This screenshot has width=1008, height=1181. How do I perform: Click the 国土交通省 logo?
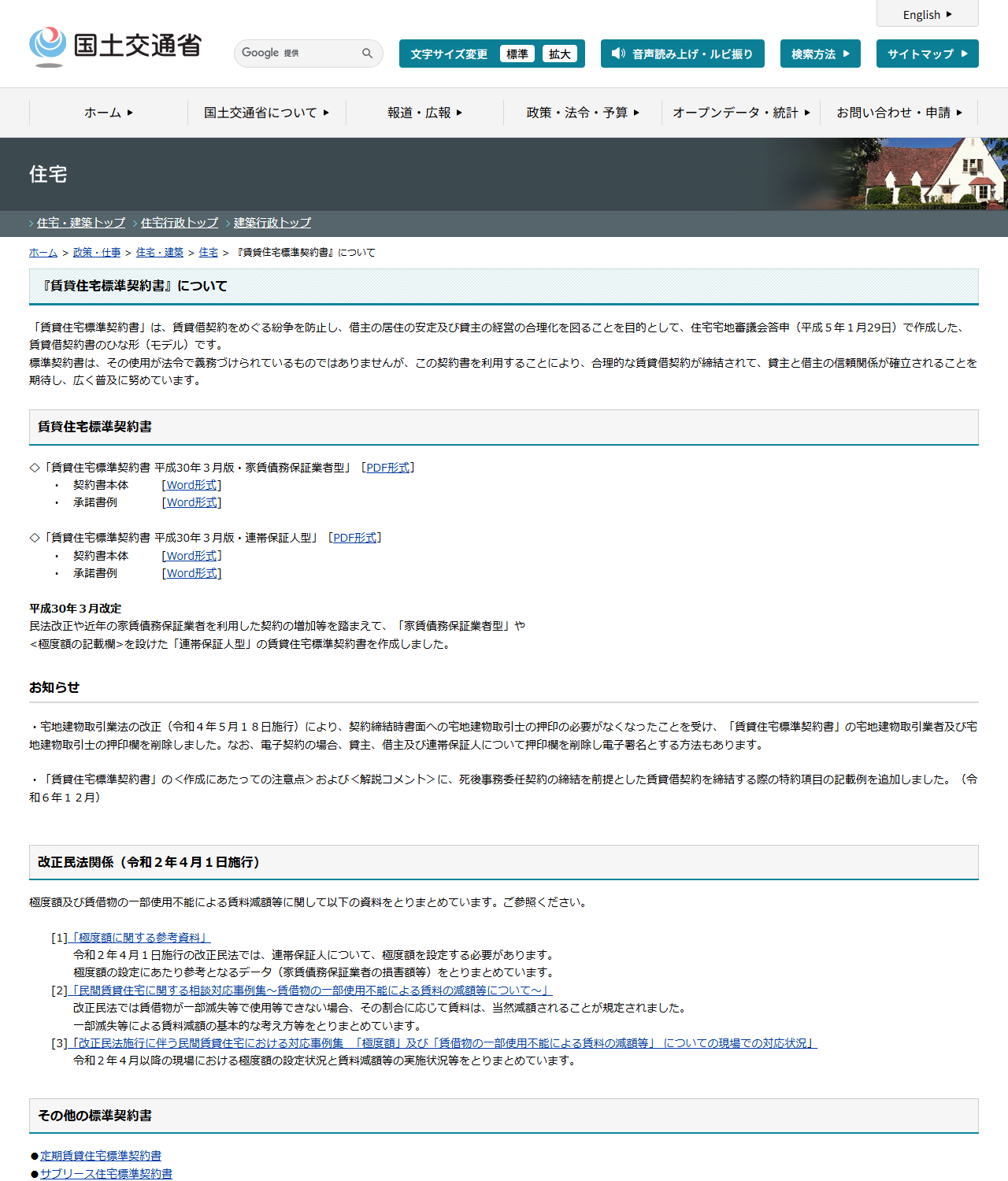(116, 46)
